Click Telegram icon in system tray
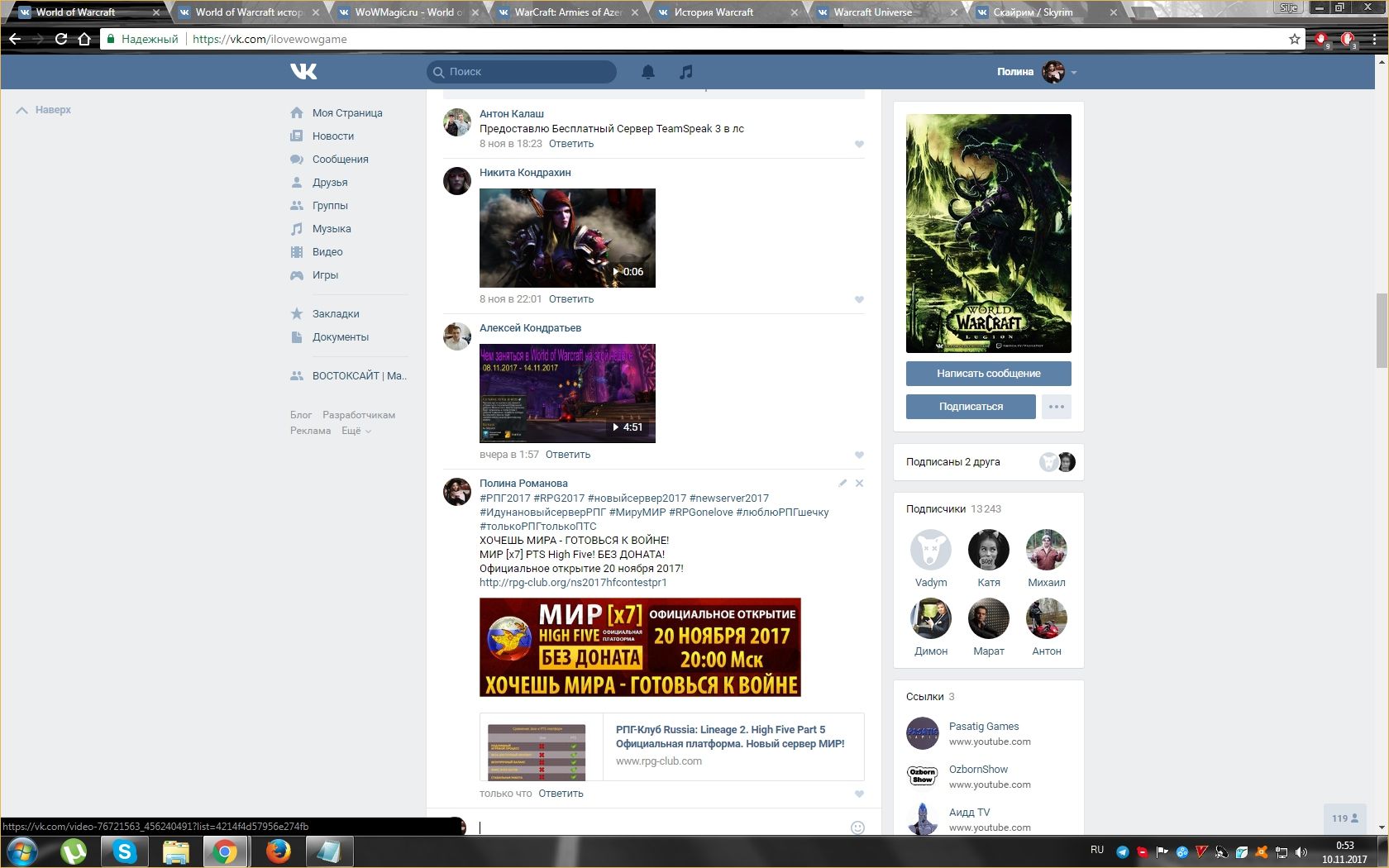 [1122, 851]
